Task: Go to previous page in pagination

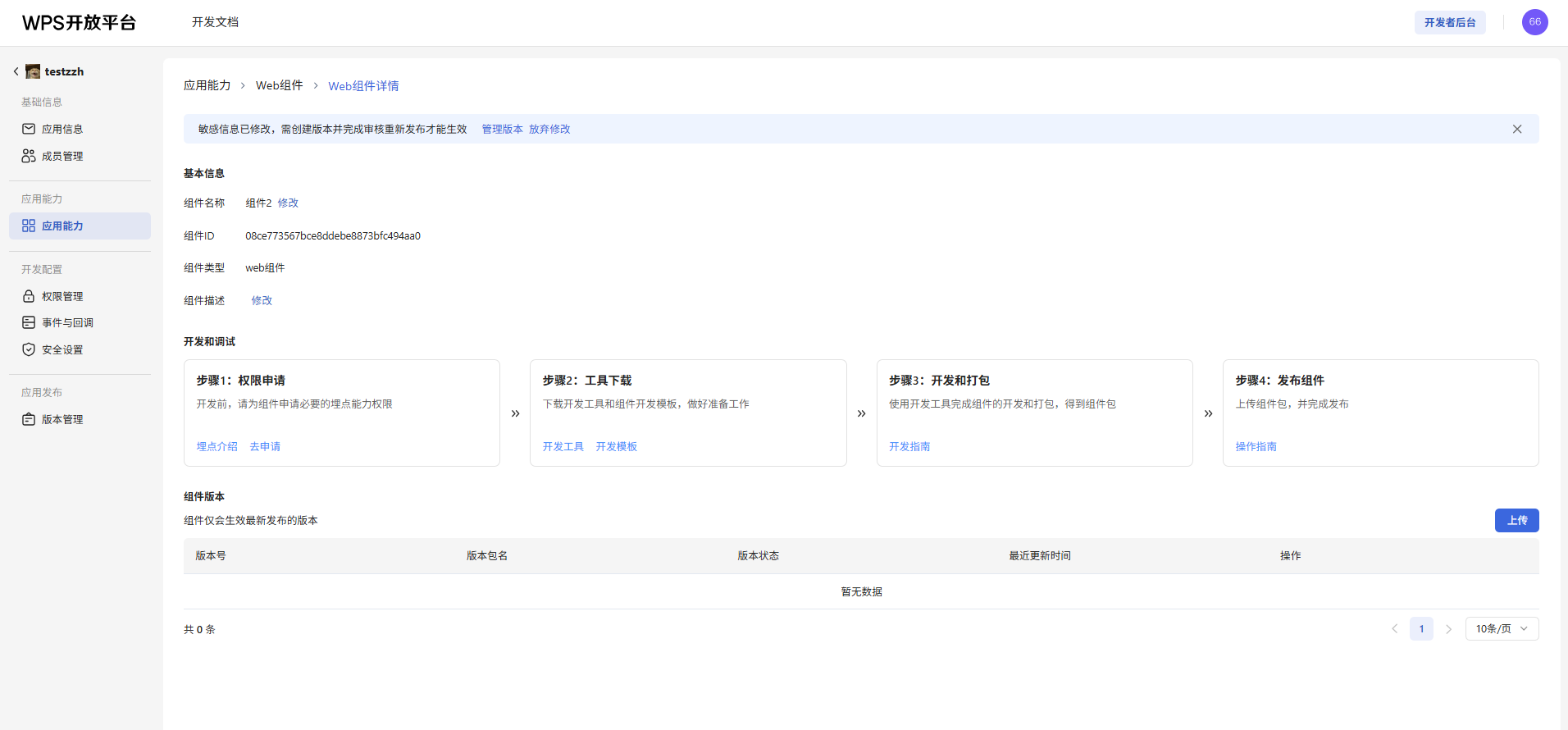Action: pyautogui.click(x=1394, y=629)
